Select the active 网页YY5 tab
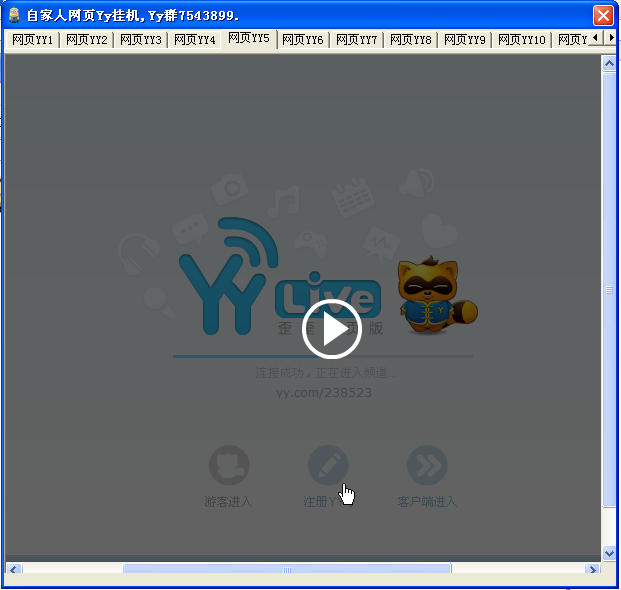621x590 pixels. (x=249, y=38)
